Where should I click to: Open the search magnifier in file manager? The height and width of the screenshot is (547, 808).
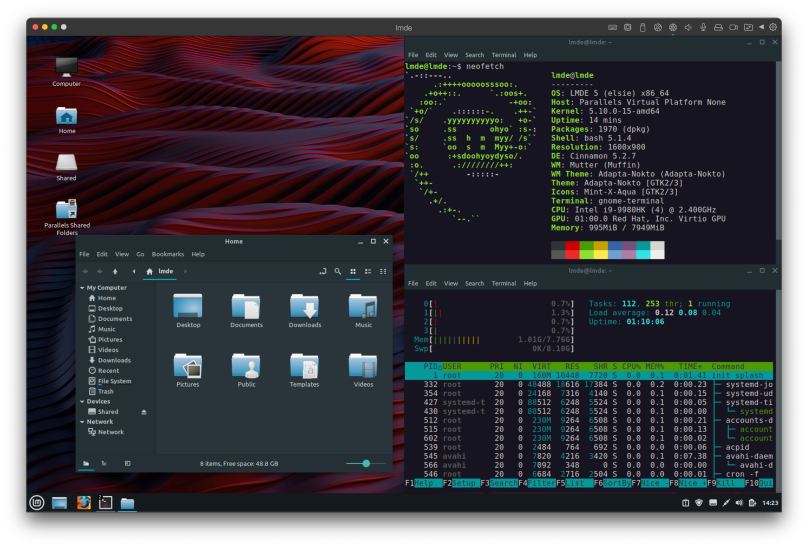[338, 271]
